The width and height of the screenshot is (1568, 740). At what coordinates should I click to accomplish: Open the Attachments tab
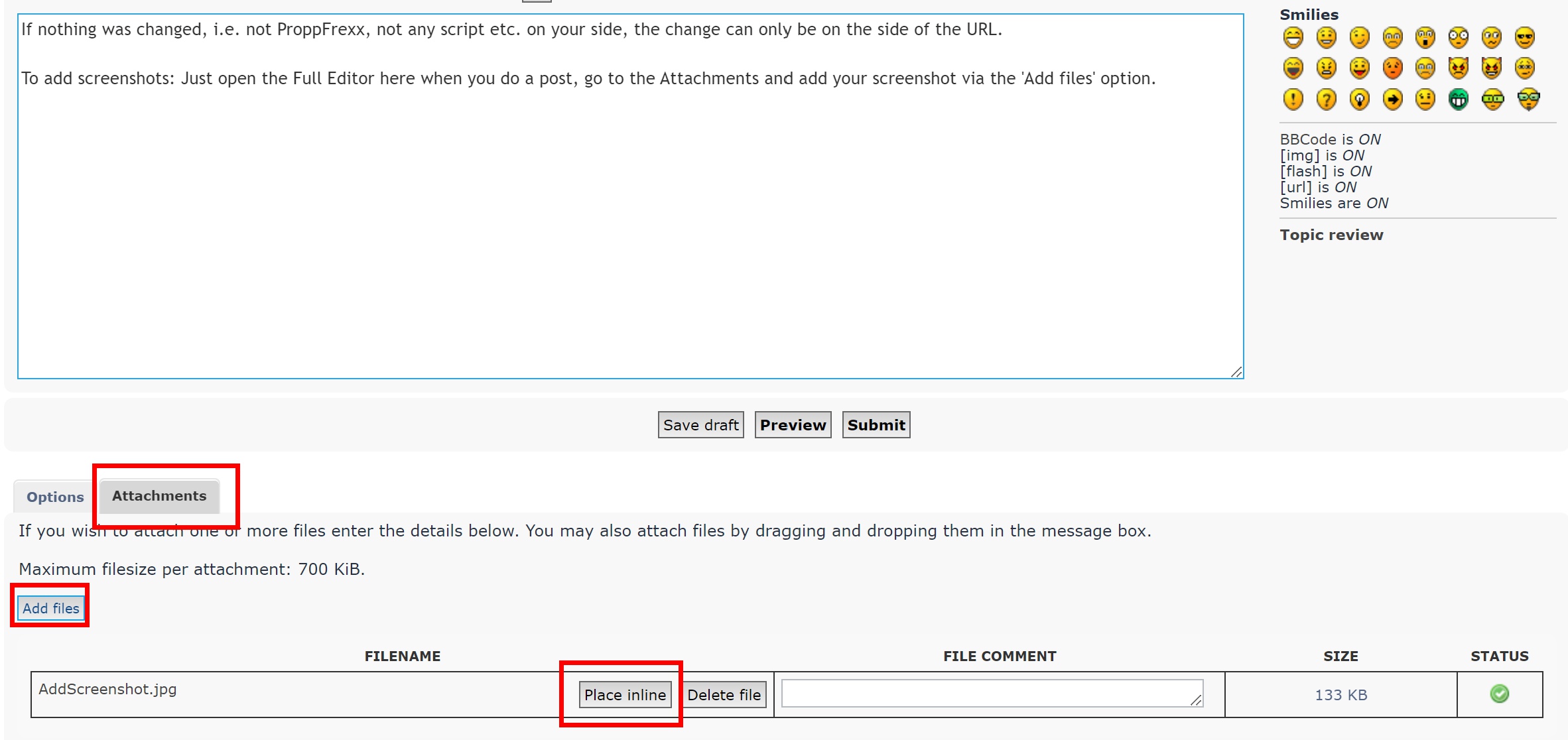tap(159, 496)
